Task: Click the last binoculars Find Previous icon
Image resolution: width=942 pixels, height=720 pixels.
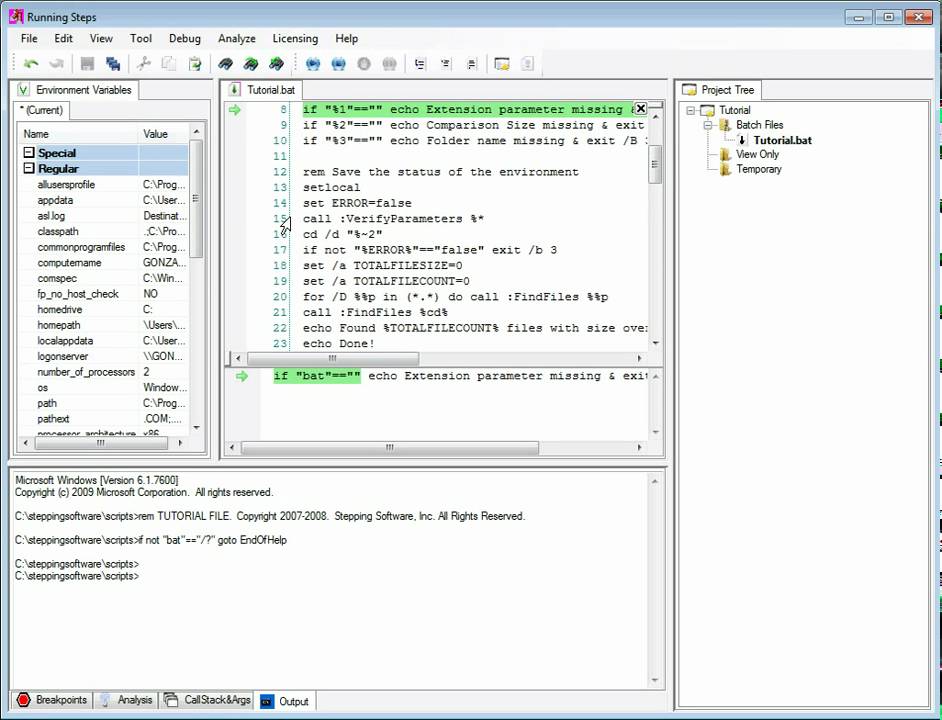Action: click(276, 64)
